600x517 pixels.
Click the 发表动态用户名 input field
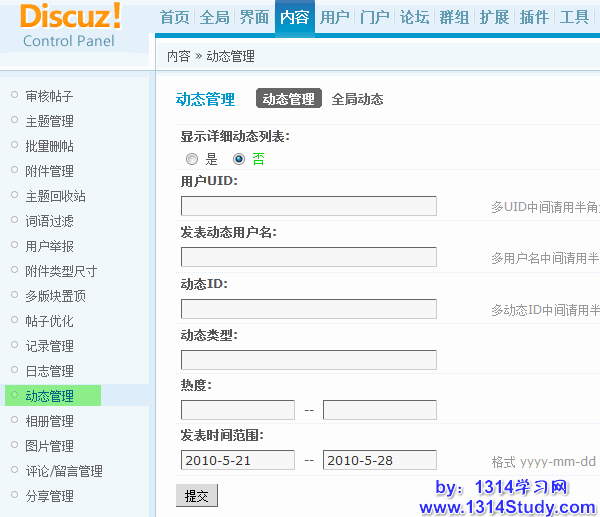[x=308, y=257]
